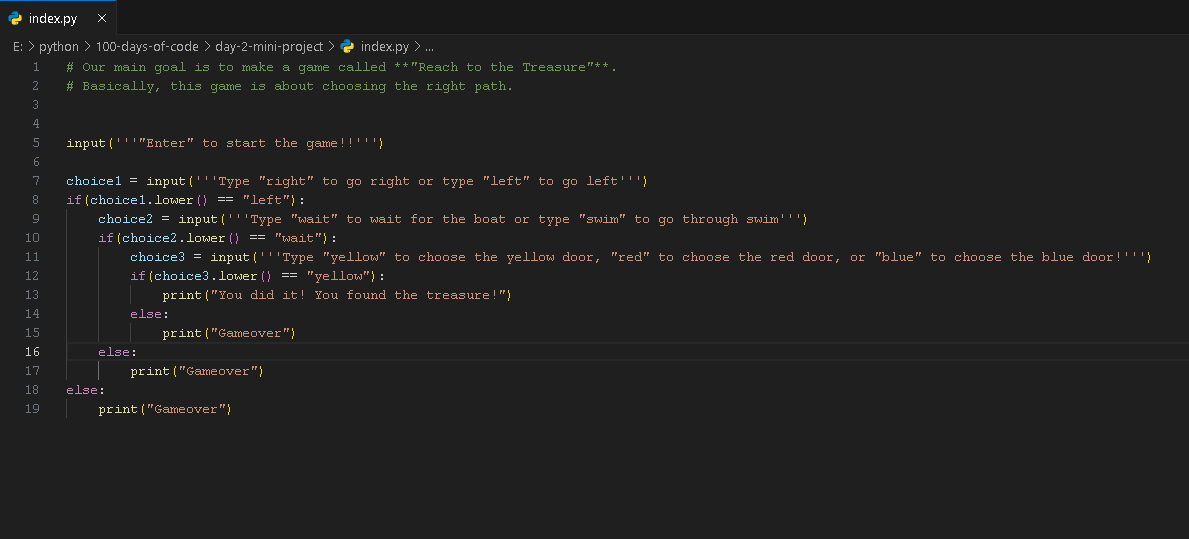Open the python folder breadcrumb
Viewport: 1189px width, 539px height.
(58, 46)
